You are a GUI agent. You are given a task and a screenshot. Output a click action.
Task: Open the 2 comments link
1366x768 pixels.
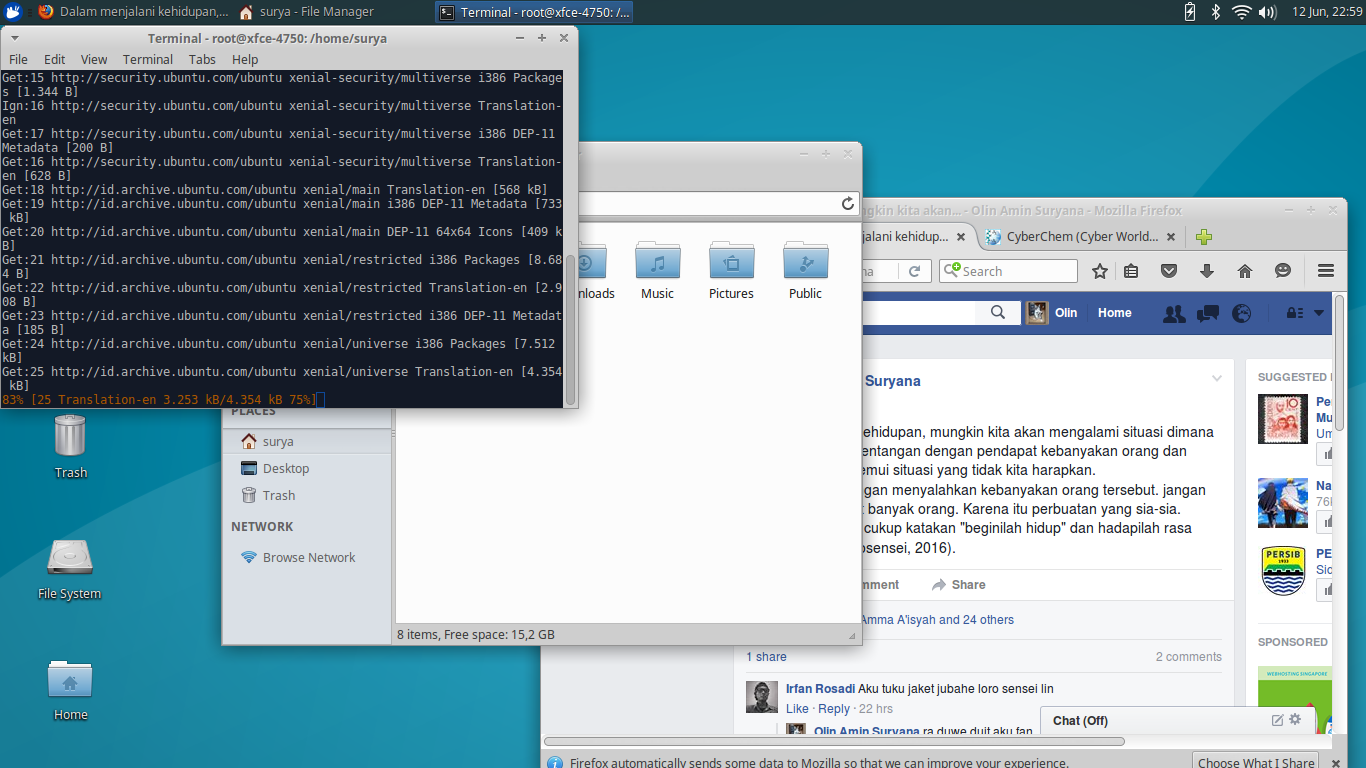pos(1188,656)
